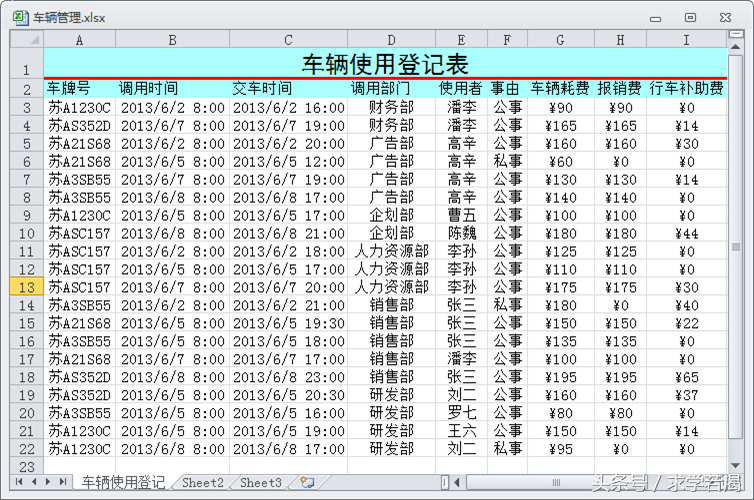
Task: Click the vertical scrollbar thumb
Action: [x=735, y=247]
